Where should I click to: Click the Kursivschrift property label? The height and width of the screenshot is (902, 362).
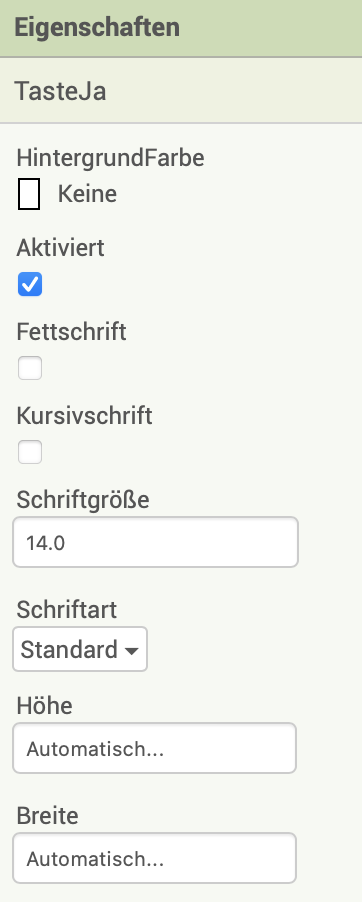tap(85, 416)
